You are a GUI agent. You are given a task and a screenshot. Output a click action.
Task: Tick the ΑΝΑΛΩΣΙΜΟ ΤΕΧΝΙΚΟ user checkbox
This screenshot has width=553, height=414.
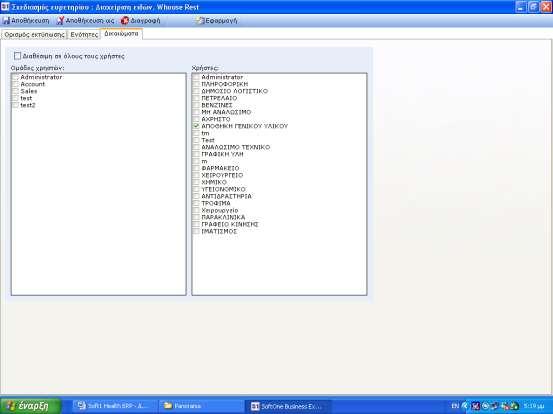(x=196, y=147)
